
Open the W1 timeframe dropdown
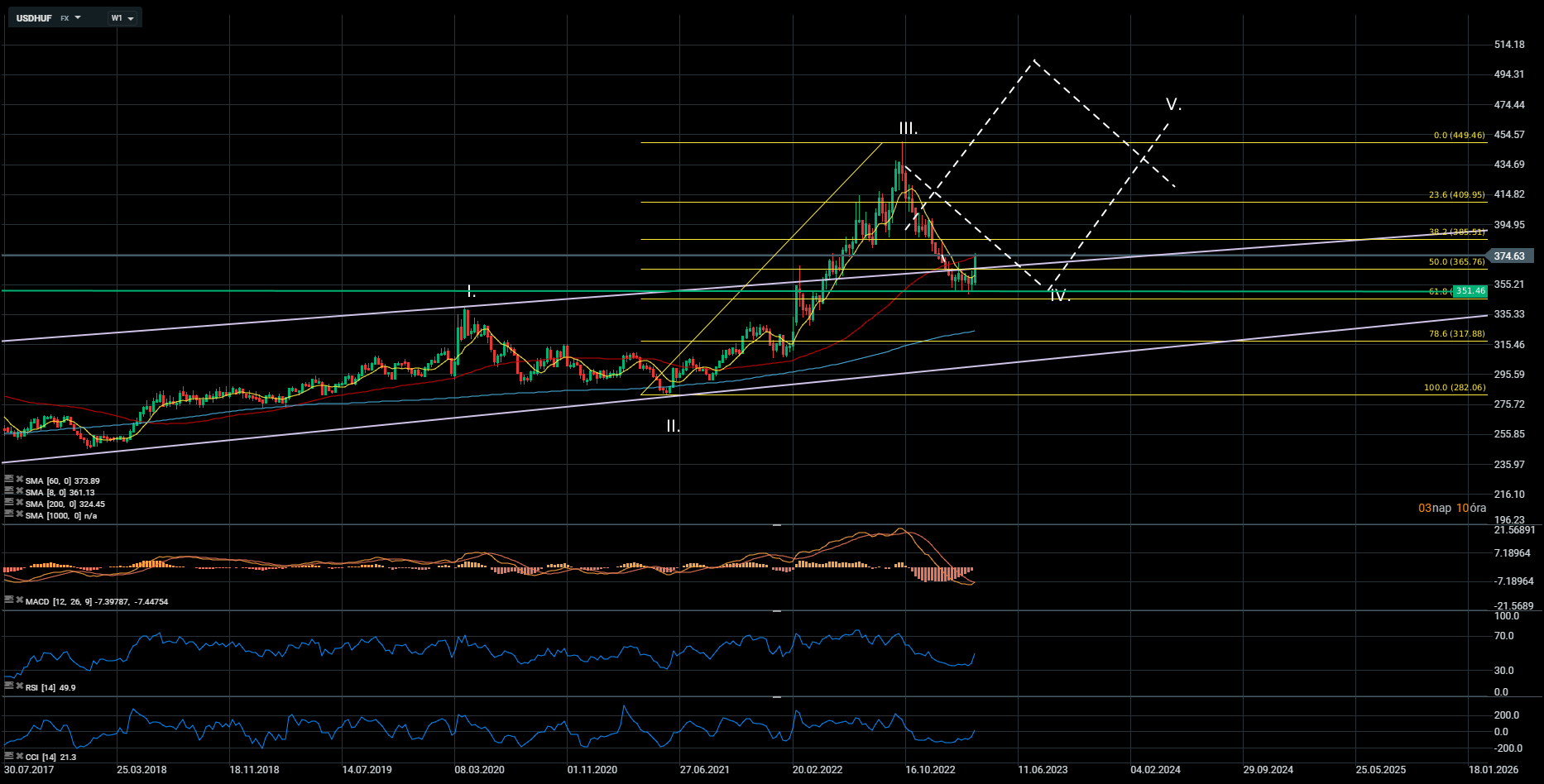pos(122,17)
